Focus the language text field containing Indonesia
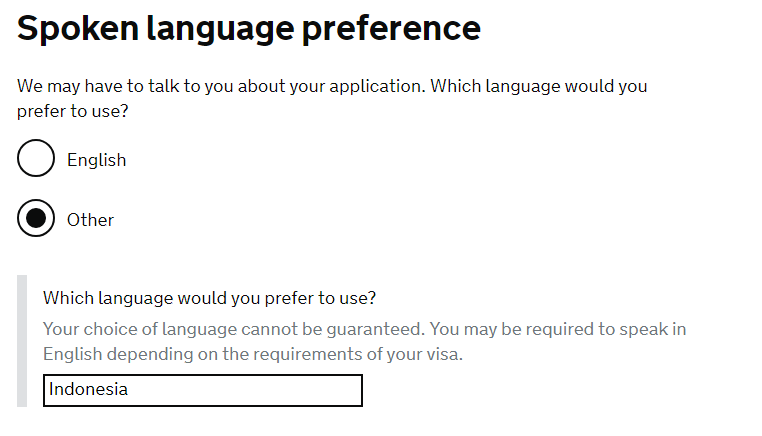The image size is (762, 436). tap(202, 390)
